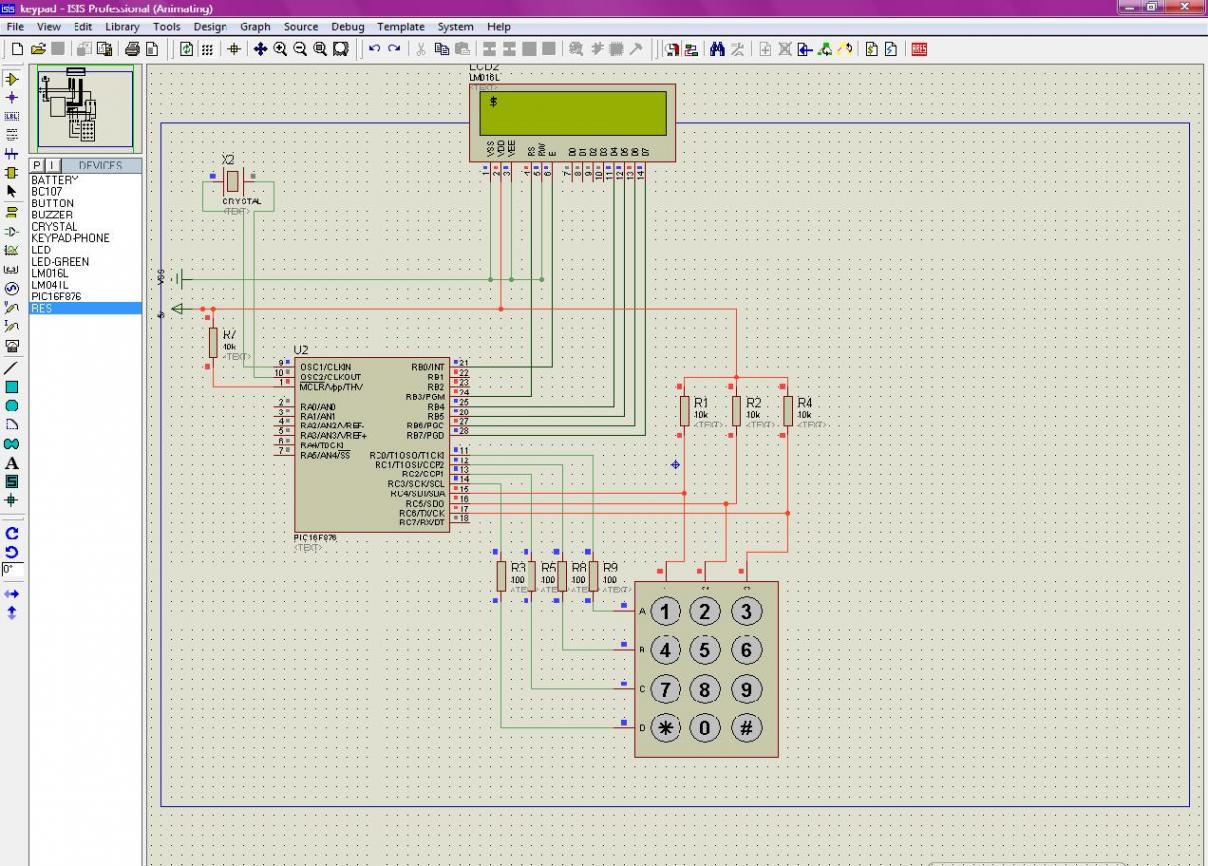Viewport: 1208px width, 866px height.
Task: Select KEYPAD-PHONE in the devices list
Action: [70, 238]
